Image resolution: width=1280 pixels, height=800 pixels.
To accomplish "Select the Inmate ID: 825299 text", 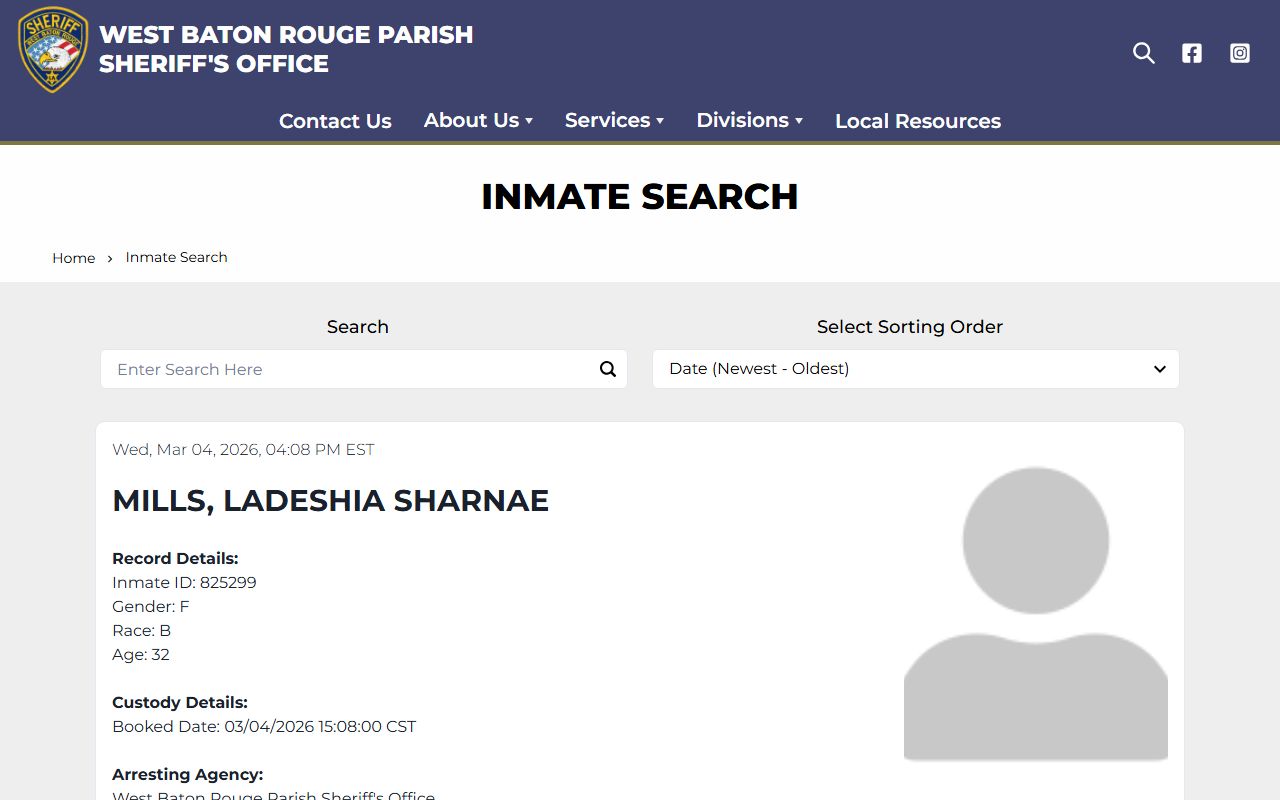I will 184,582.
